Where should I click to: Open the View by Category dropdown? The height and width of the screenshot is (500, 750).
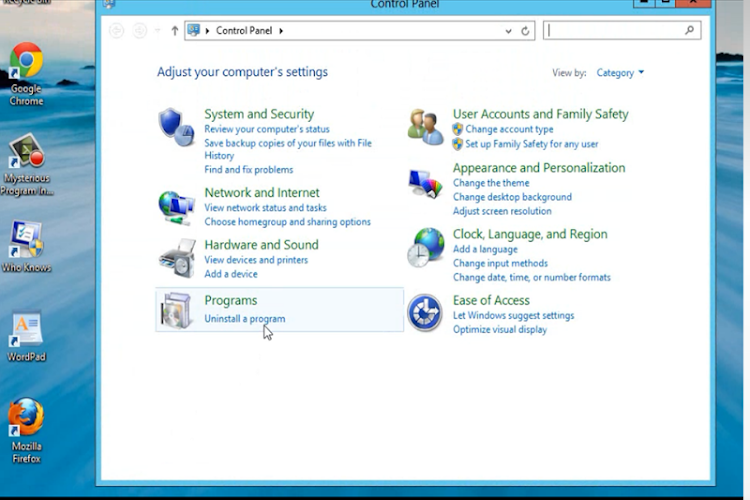620,73
